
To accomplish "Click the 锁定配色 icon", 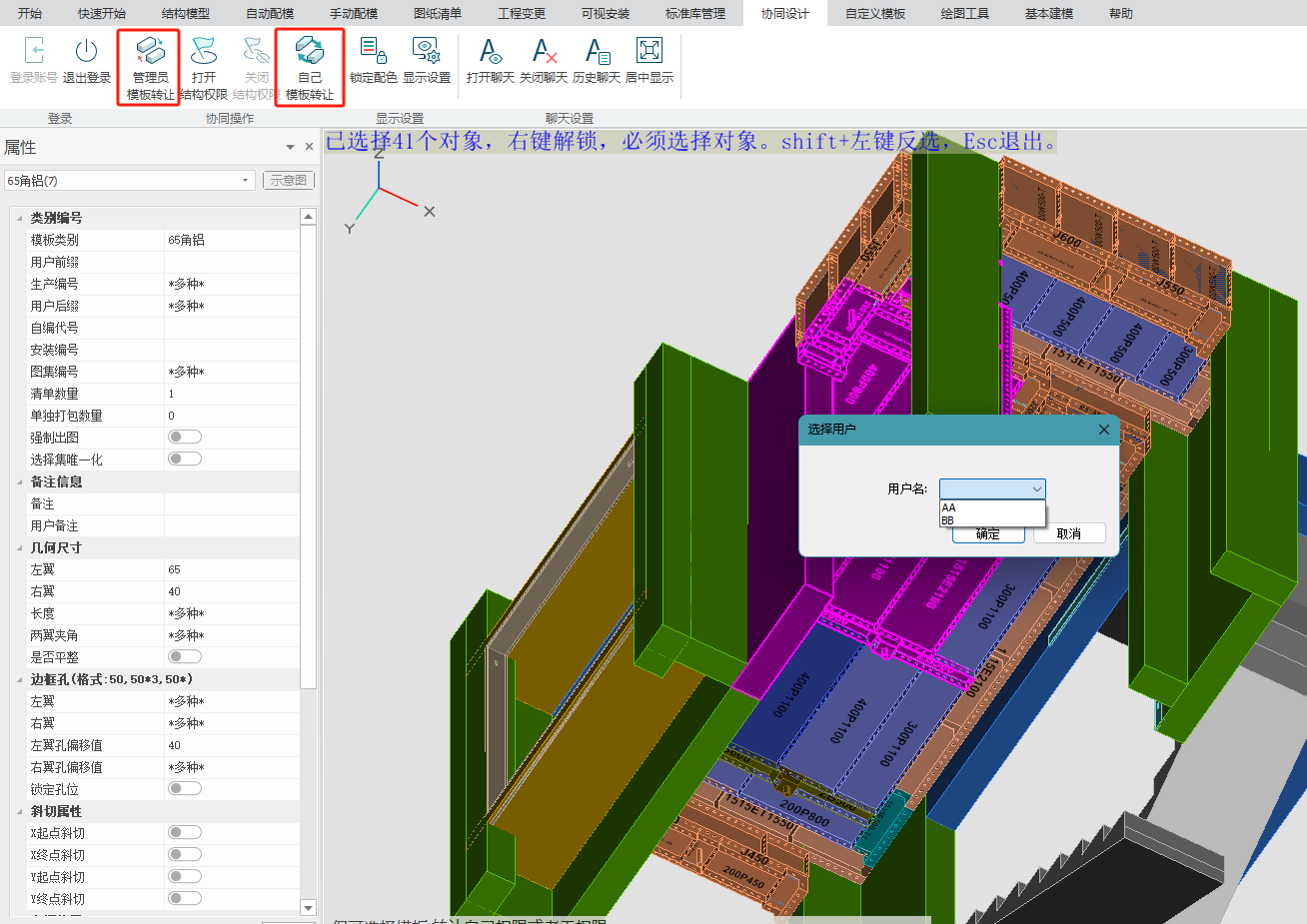I will point(373,52).
